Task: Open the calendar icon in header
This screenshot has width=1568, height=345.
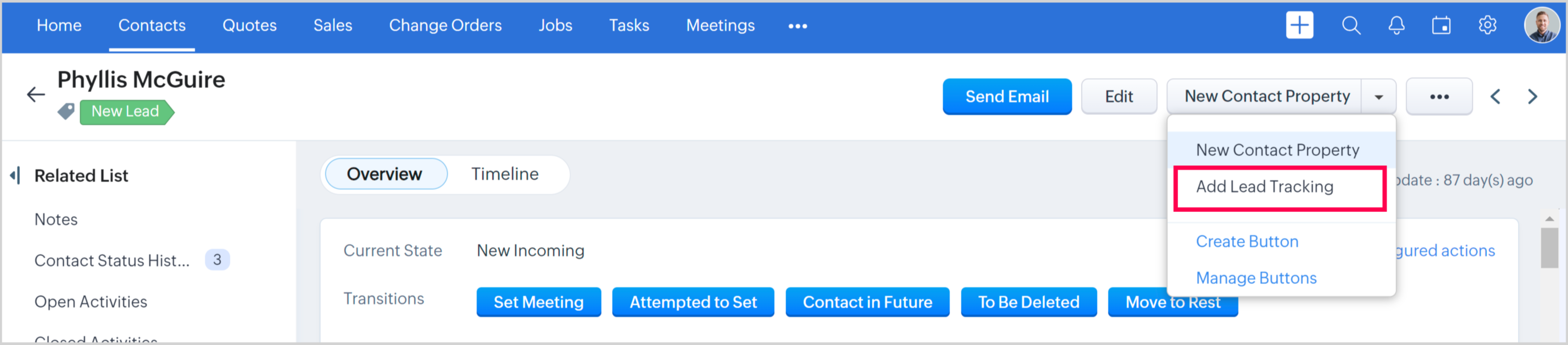Action: coord(1442,26)
